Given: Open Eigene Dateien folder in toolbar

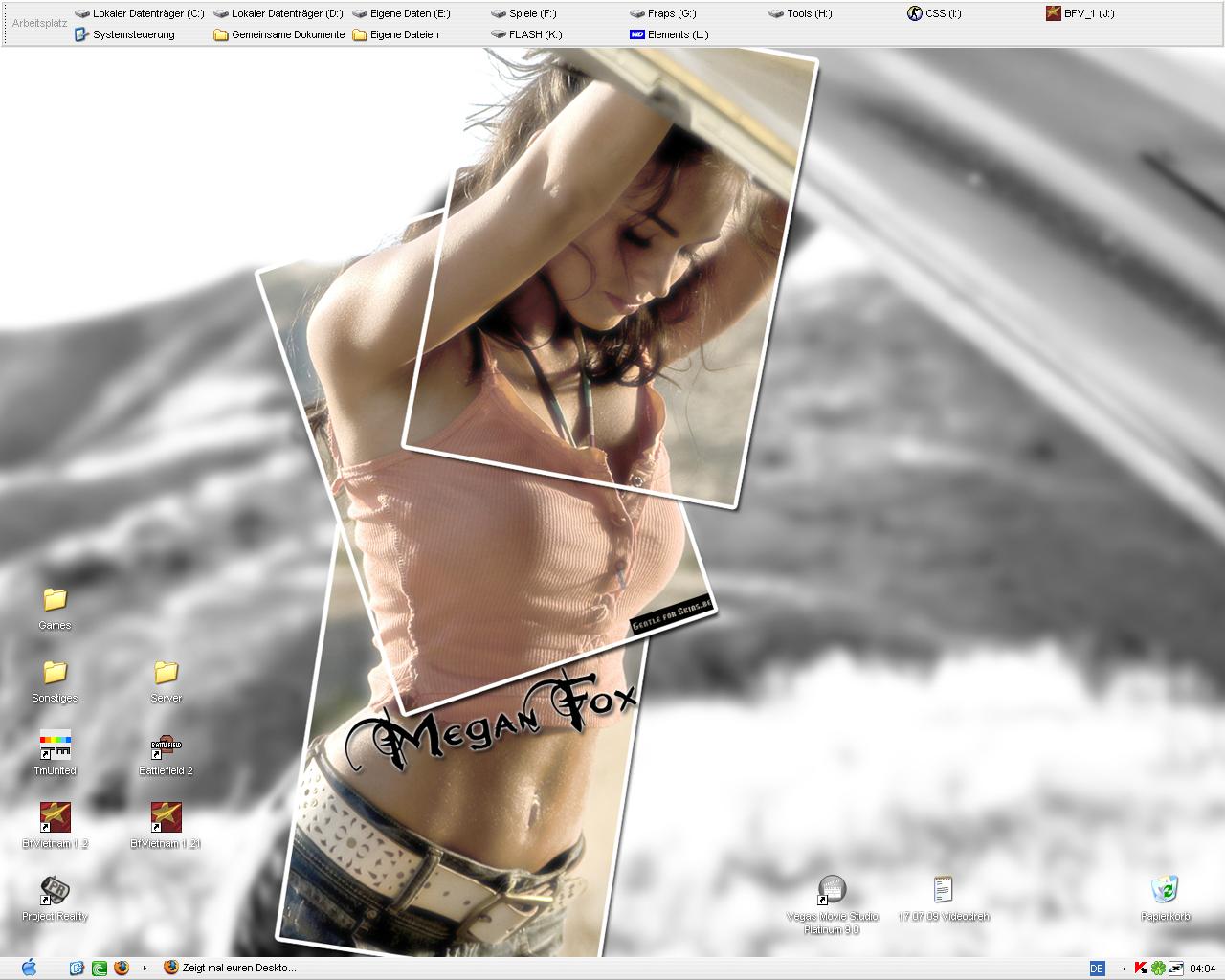Looking at the screenshot, I should click(x=396, y=34).
